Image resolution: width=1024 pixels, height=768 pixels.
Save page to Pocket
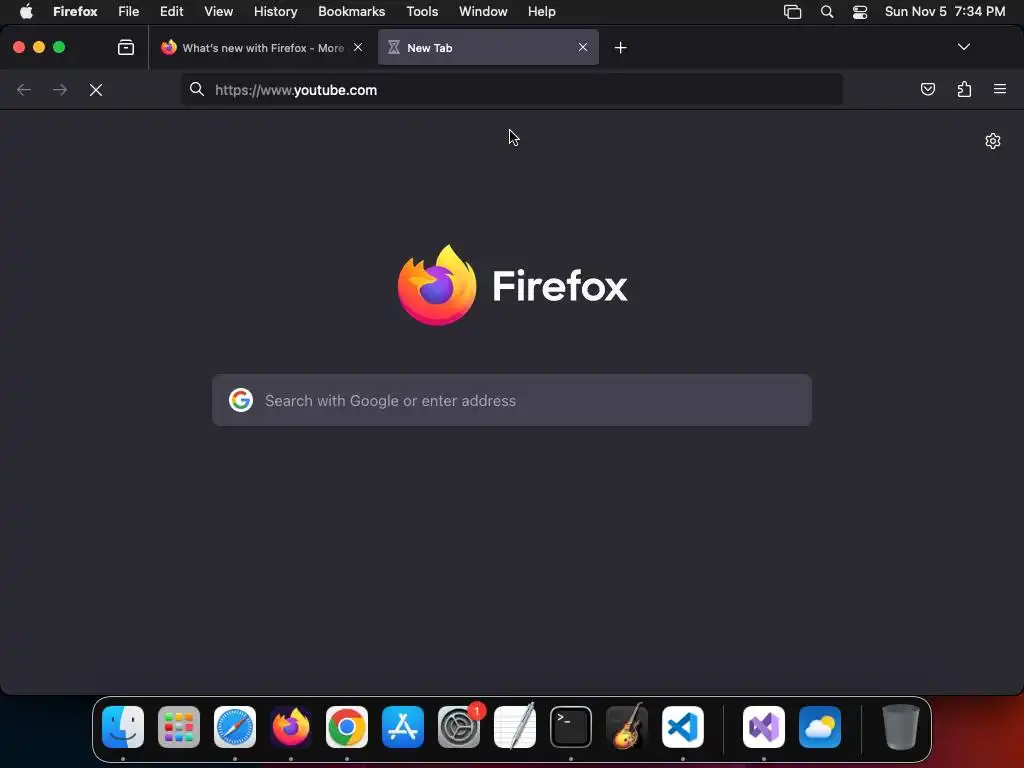tap(927, 89)
